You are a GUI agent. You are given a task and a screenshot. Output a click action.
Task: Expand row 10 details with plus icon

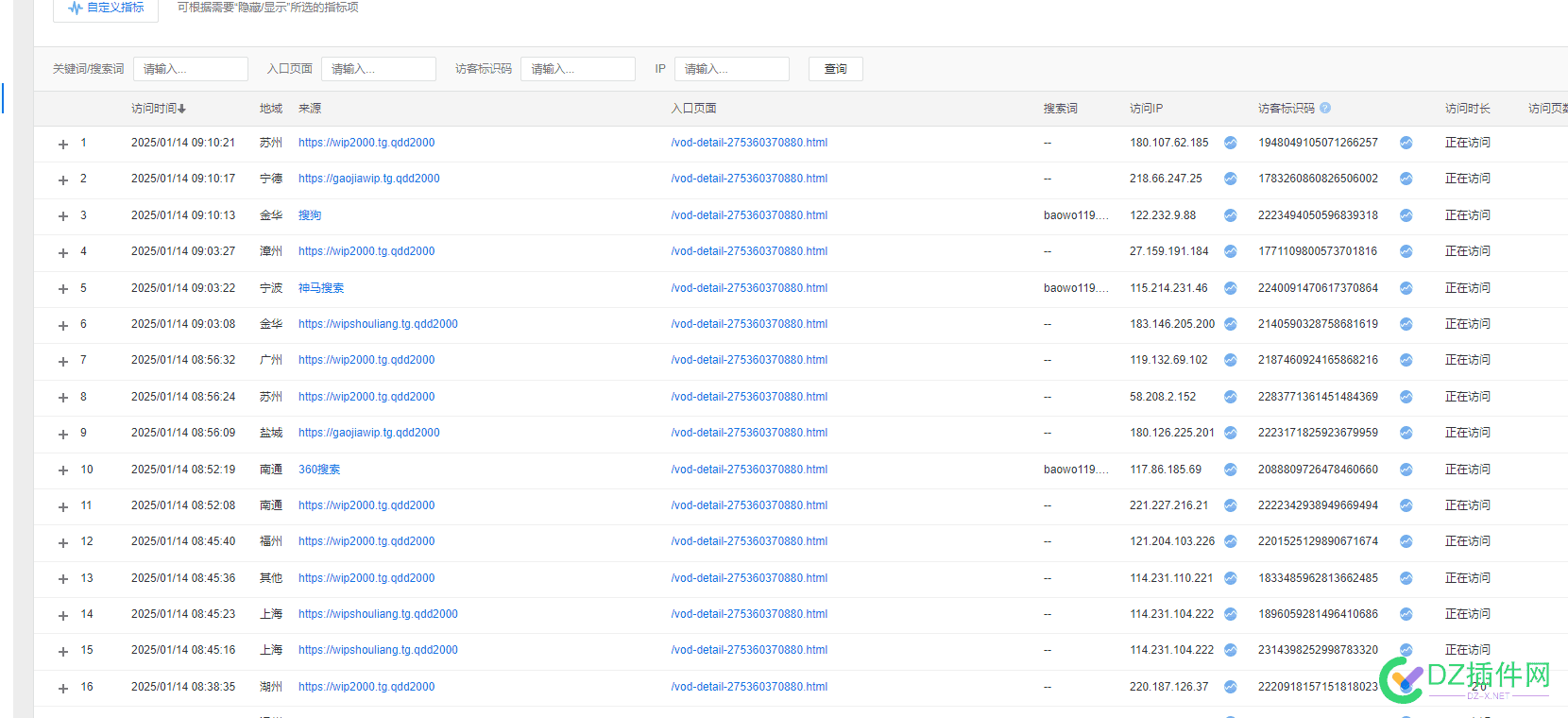pos(63,470)
